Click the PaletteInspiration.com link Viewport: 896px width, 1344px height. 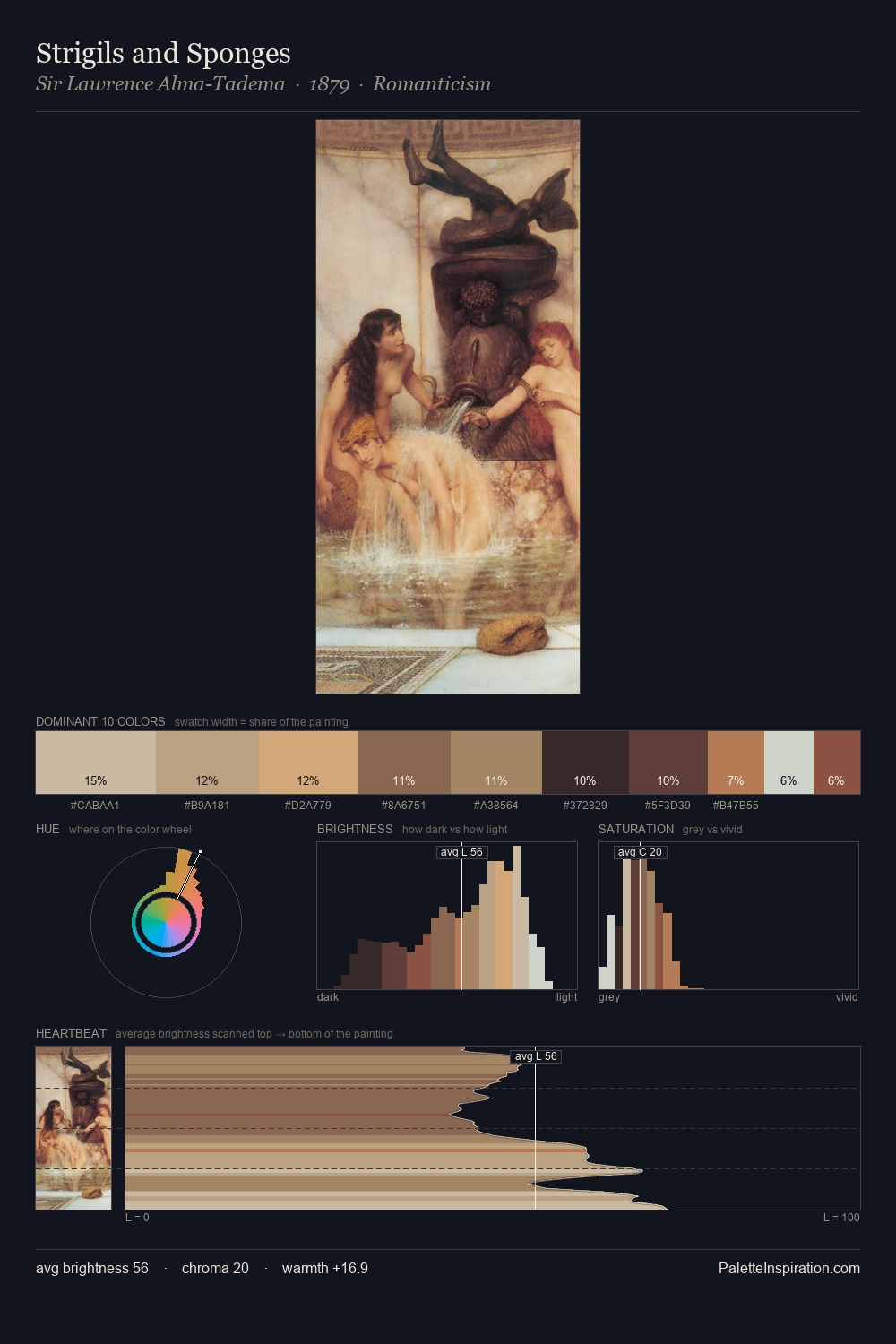click(789, 1268)
